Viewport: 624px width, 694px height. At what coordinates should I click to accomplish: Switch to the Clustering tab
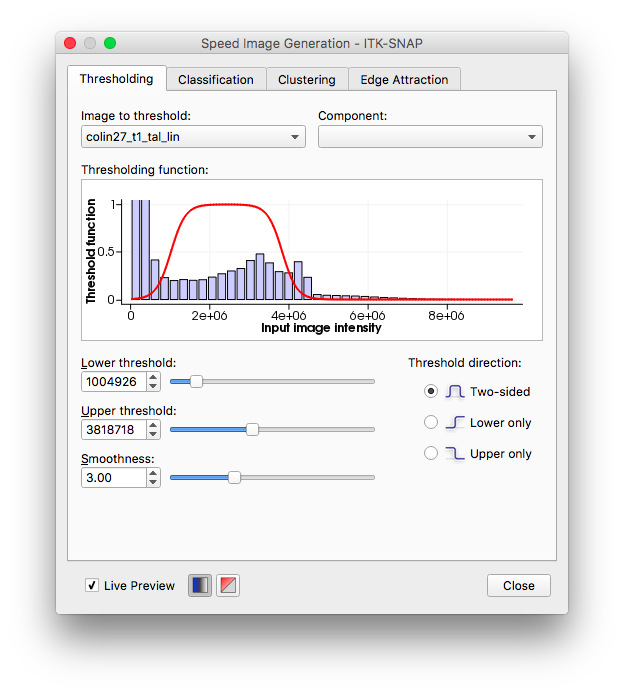[x=307, y=80]
